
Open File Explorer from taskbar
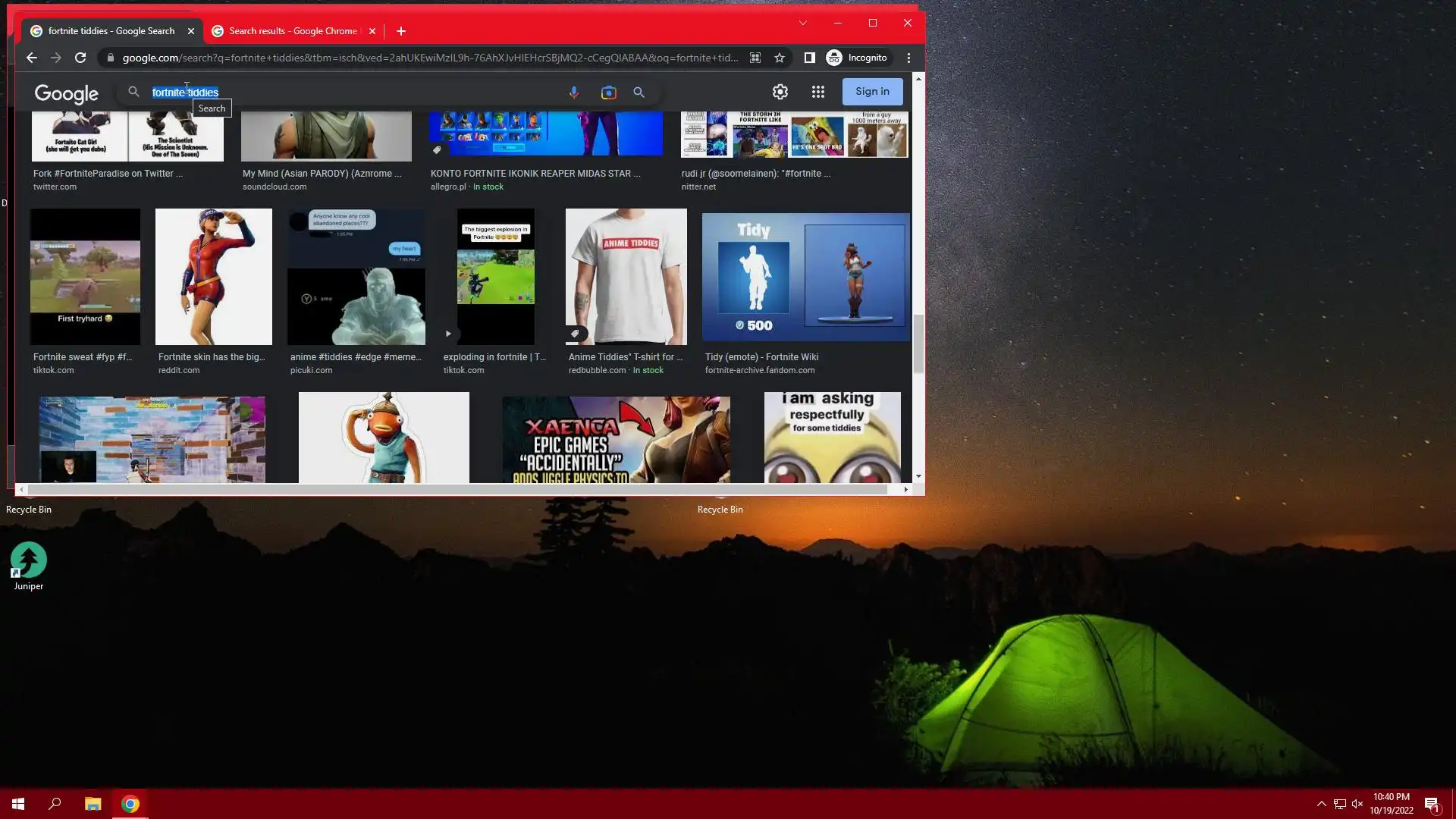click(93, 804)
